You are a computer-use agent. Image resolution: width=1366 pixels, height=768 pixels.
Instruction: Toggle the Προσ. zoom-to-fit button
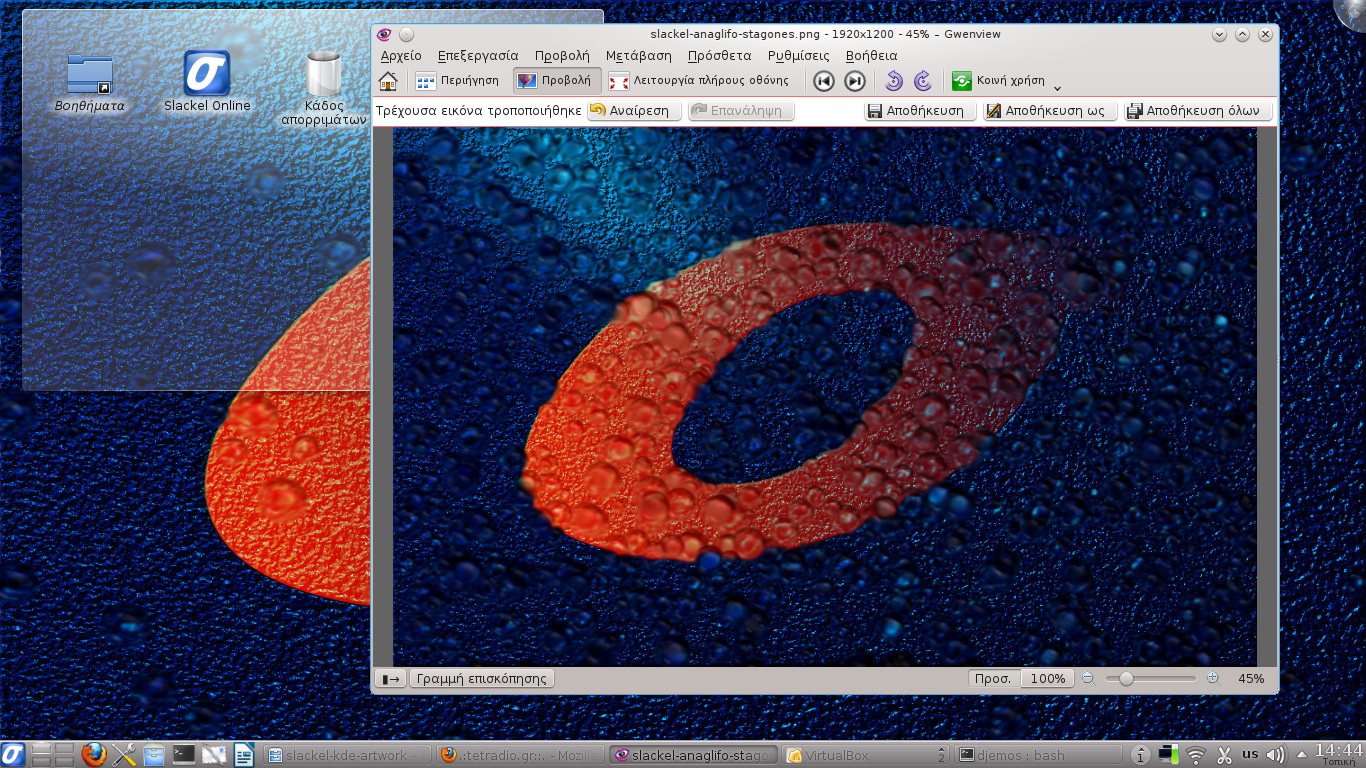pos(994,678)
